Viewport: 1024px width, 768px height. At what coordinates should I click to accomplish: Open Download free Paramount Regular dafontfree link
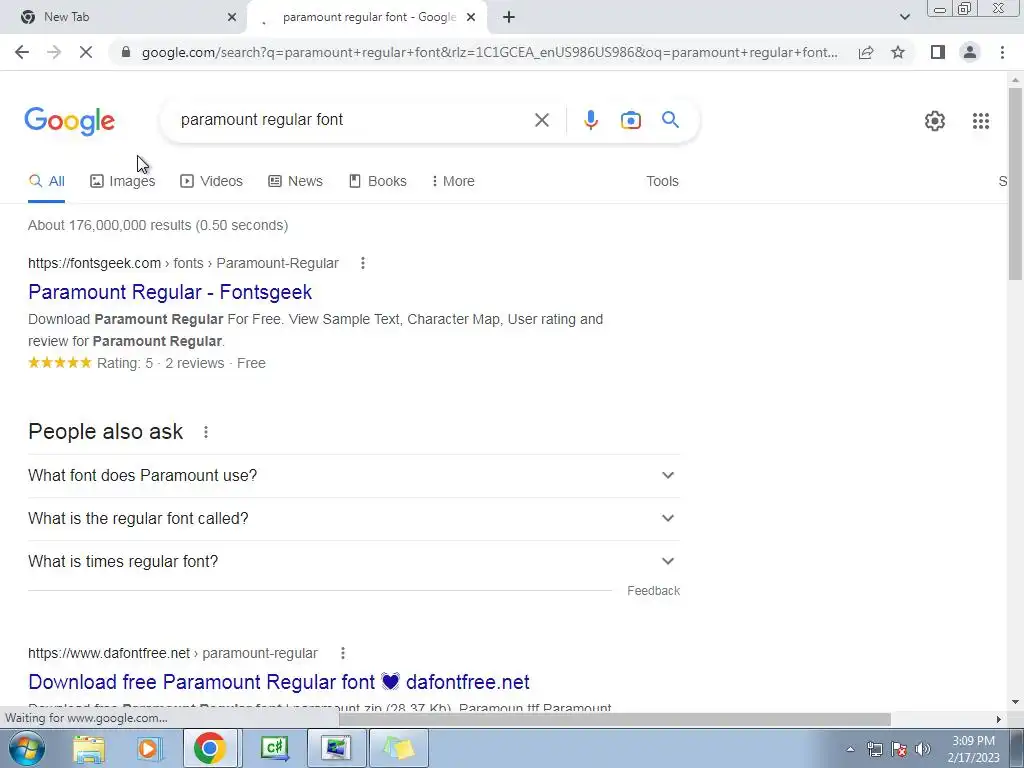pyautogui.click(x=279, y=682)
